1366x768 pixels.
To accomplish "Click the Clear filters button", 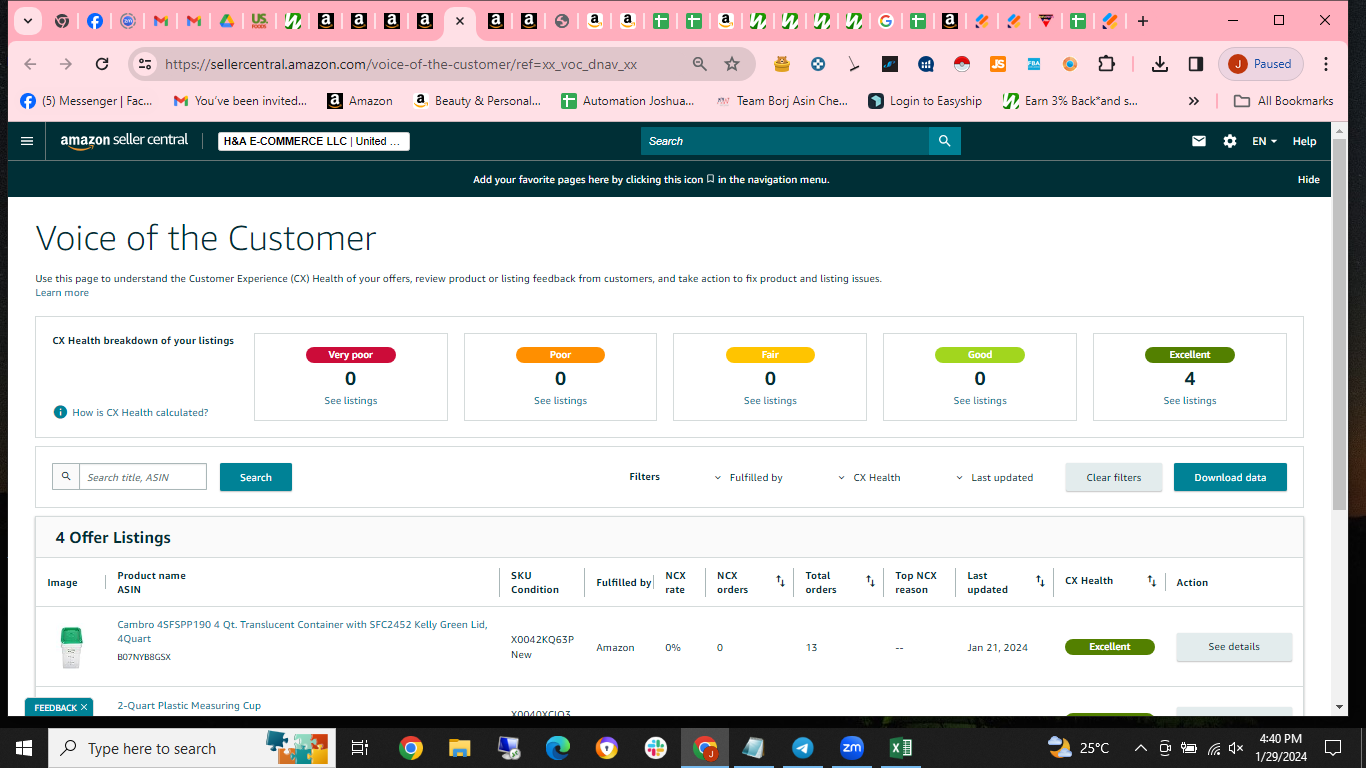I will pyautogui.click(x=1114, y=477).
